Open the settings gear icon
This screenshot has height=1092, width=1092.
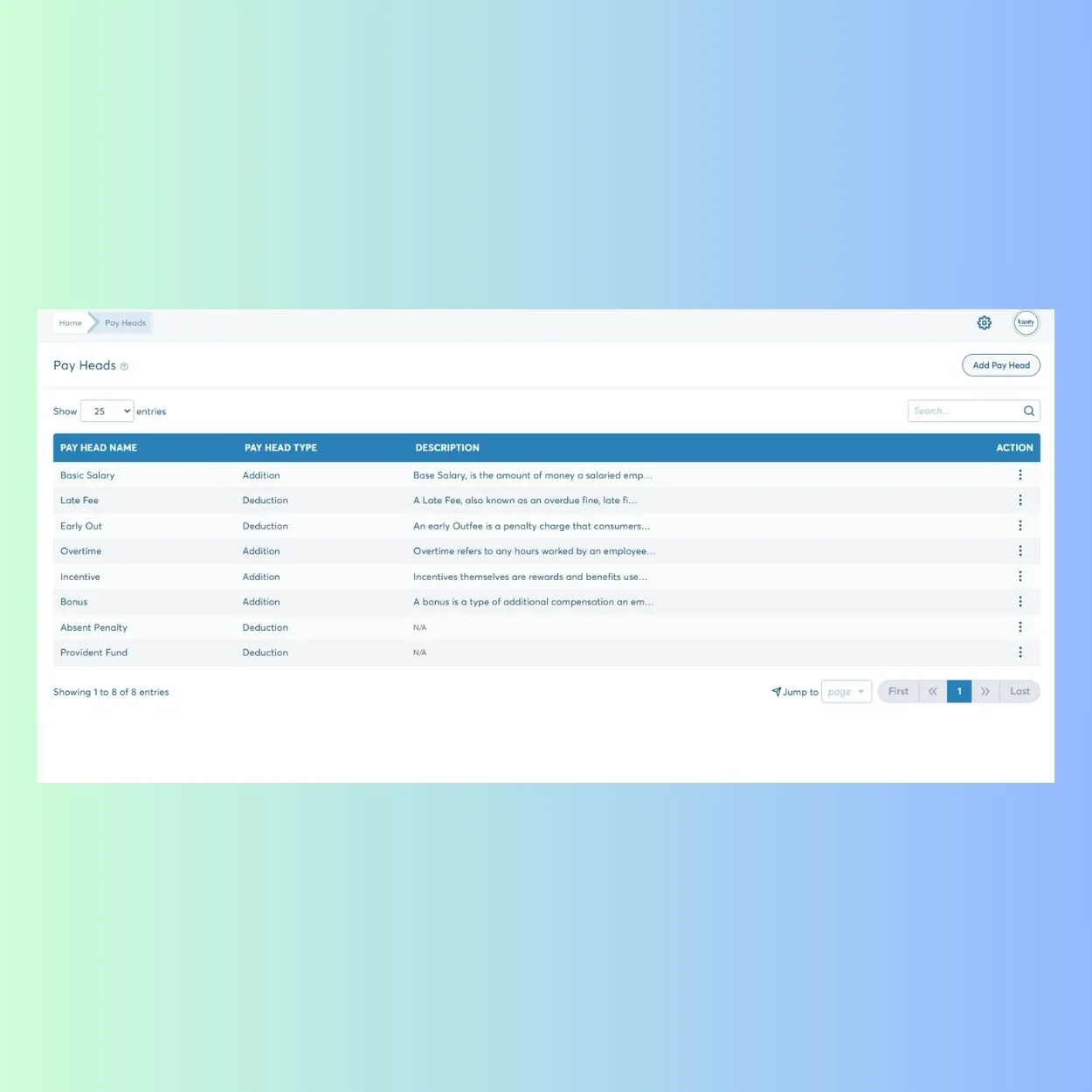pyautogui.click(x=984, y=323)
